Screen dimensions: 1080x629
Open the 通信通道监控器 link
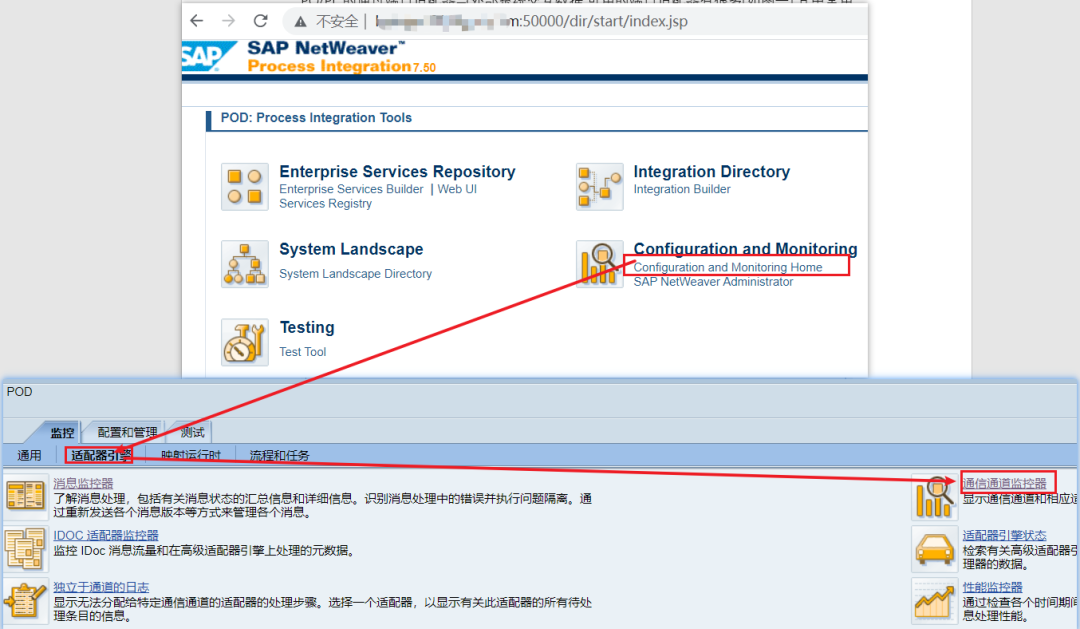(x=1004, y=484)
